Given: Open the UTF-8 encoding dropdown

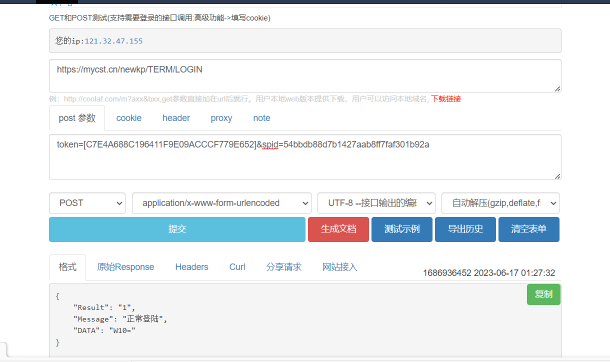Looking at the screenshot, I should (376, 203).
